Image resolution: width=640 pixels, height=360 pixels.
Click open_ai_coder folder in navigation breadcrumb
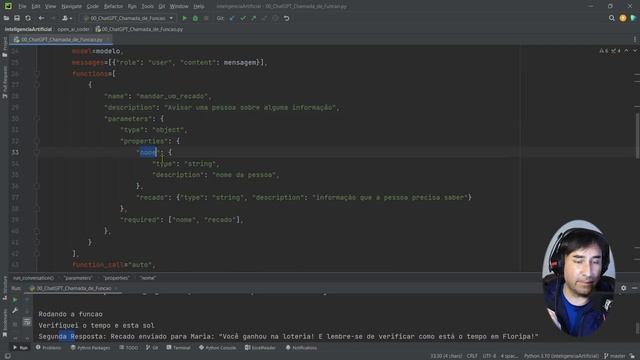[x=73, y=29]
